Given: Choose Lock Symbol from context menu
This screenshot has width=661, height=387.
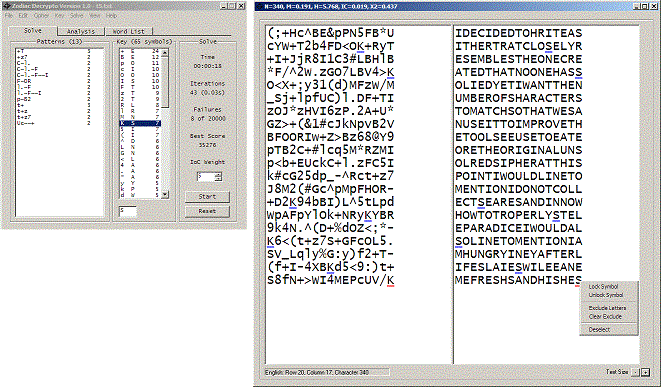Looking at the screenshot, I should point(603,287).
